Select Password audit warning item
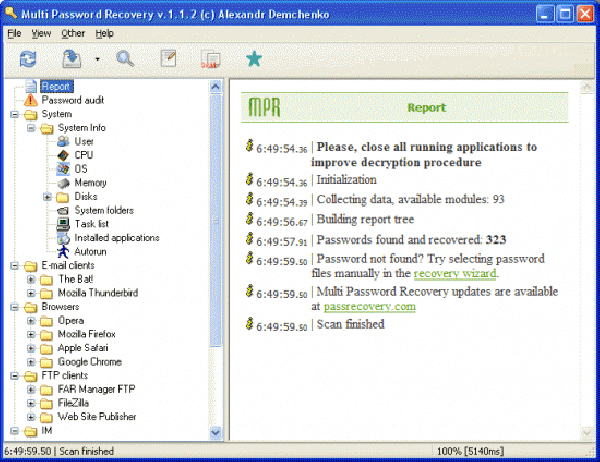This screenshot has width=600, height=462. click(x=72, y=100)
